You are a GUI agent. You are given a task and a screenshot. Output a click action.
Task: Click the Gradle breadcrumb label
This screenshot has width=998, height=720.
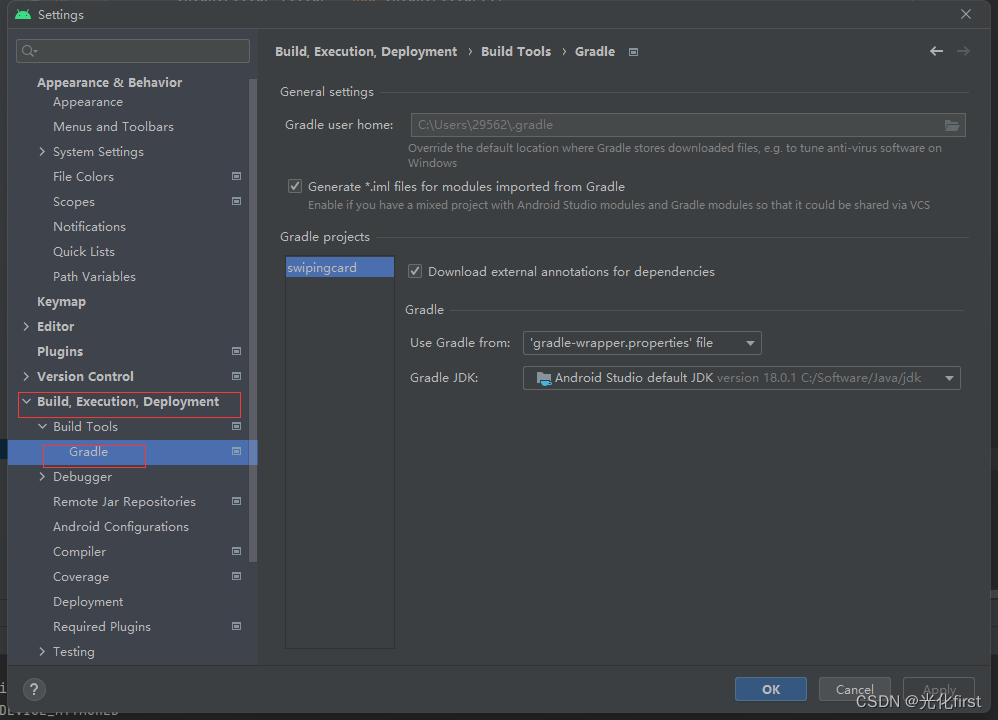(594, 52)
